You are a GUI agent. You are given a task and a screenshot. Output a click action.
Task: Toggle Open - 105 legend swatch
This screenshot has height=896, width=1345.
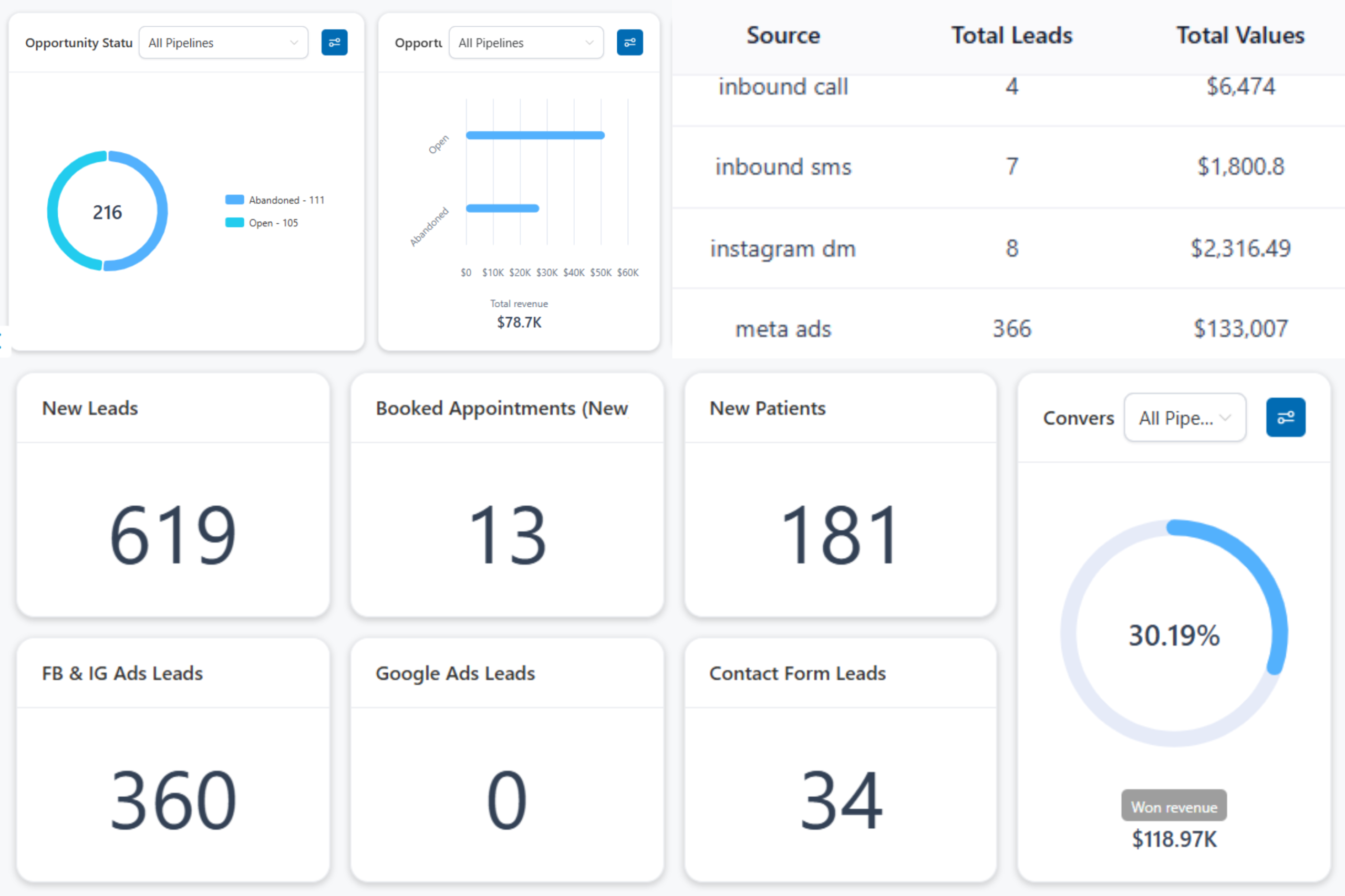[234, 222]
